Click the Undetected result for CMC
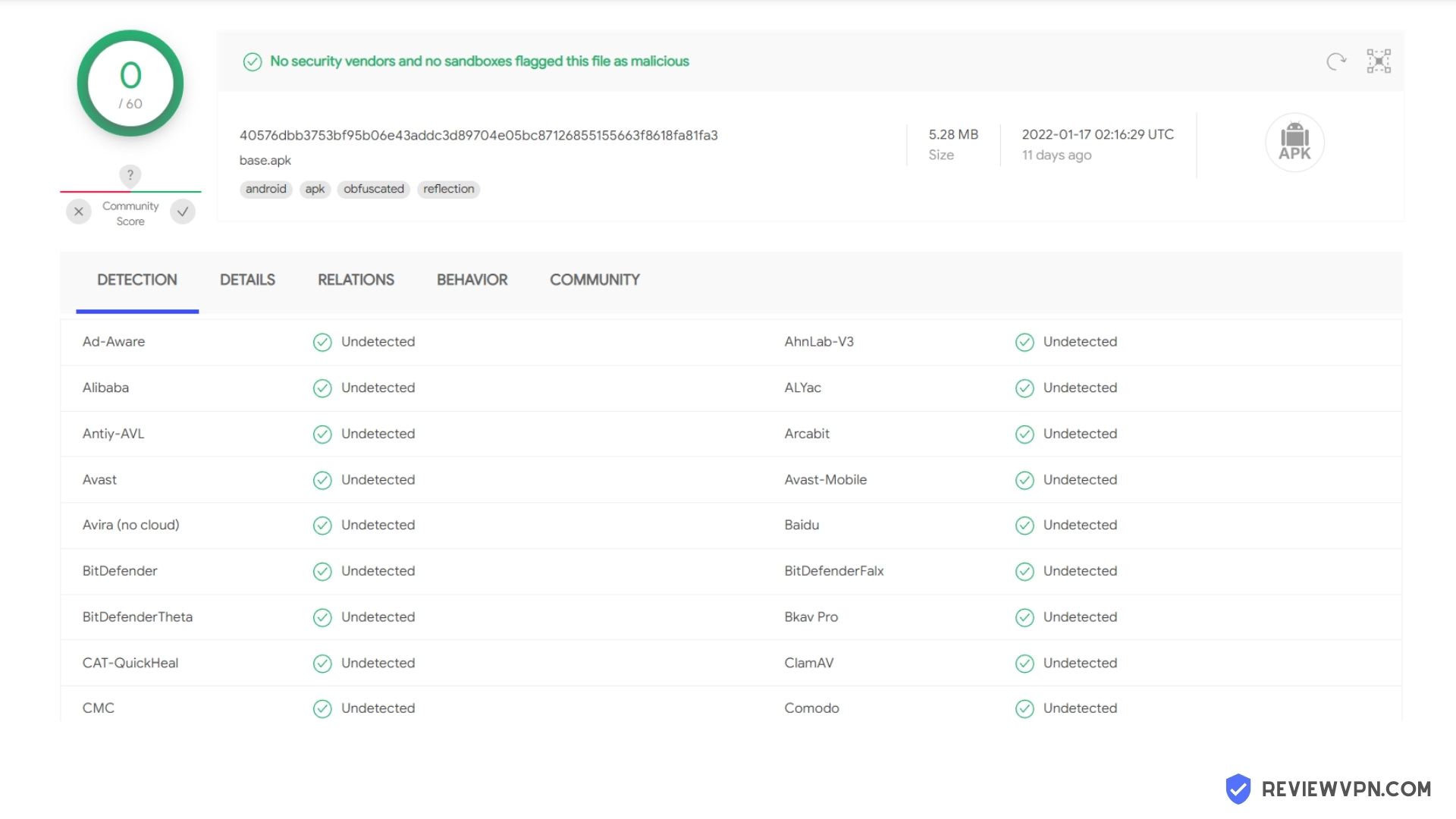 point(378,708)
